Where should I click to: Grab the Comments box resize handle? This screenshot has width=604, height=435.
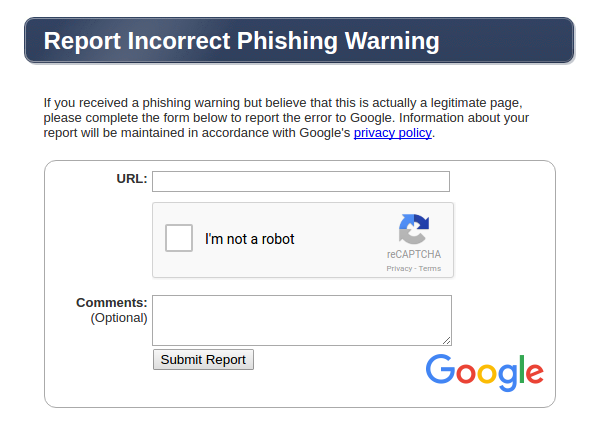[x=446, y=340]
